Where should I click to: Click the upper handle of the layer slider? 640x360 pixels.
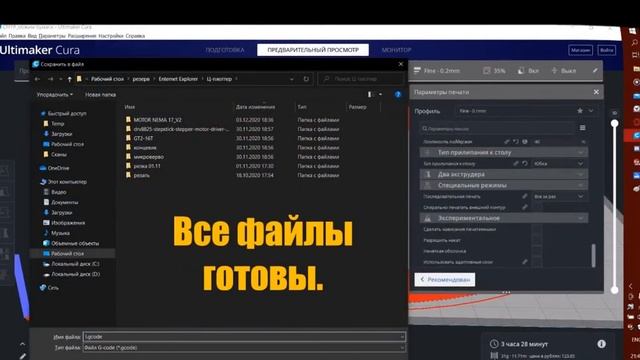pos(614,123)
